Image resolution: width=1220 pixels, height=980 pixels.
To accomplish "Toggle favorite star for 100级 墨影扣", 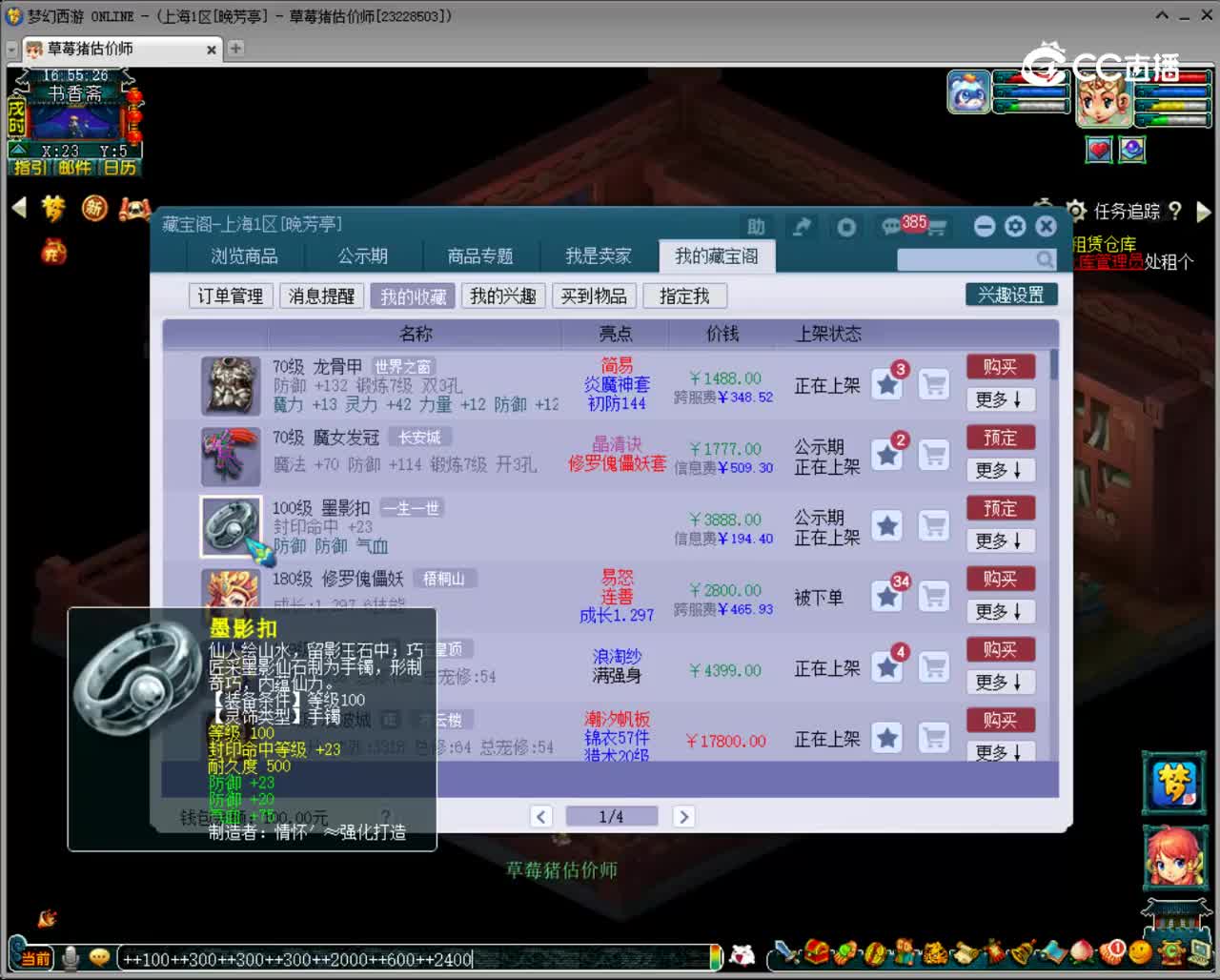I will [887, 526].
